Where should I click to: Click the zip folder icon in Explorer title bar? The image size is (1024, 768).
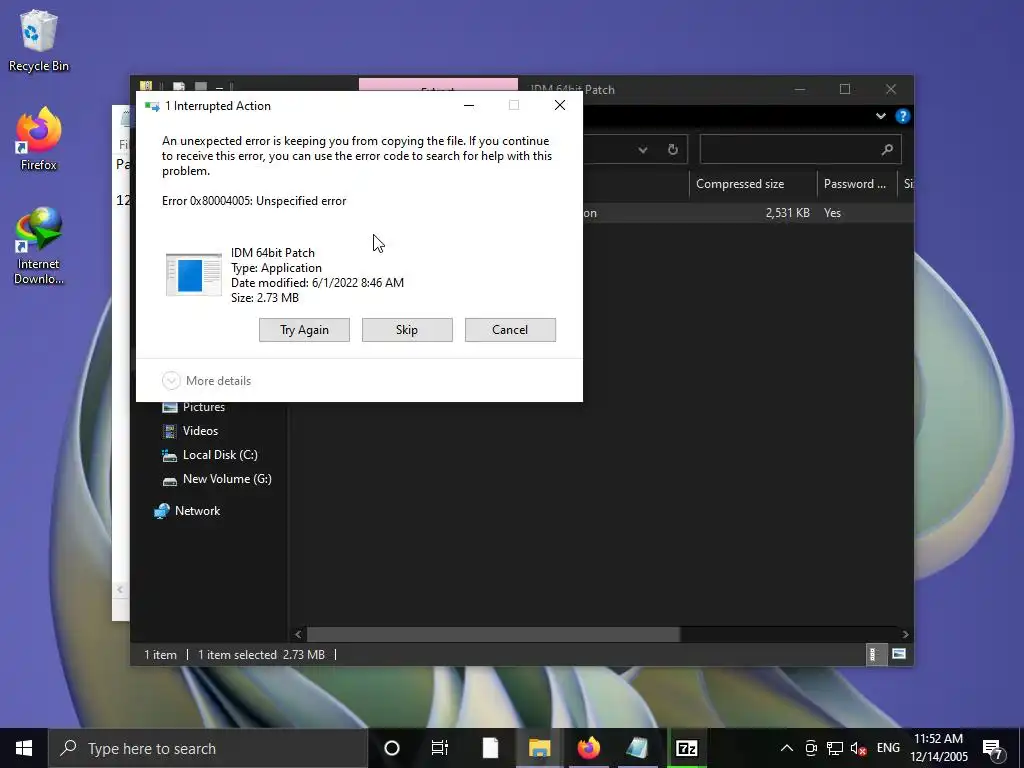click(x=146, y=86)
